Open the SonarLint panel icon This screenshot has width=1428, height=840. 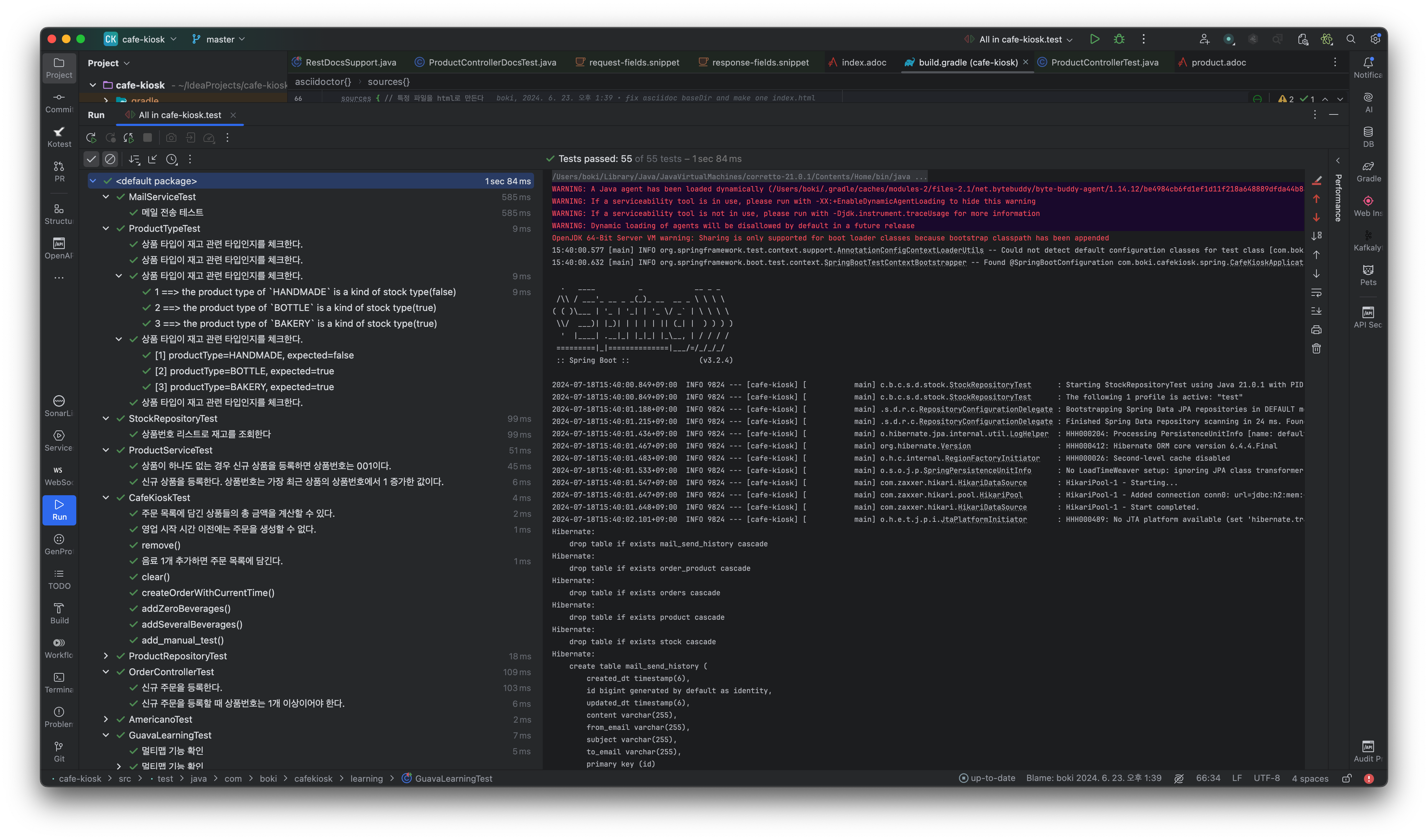coord(59,406)
